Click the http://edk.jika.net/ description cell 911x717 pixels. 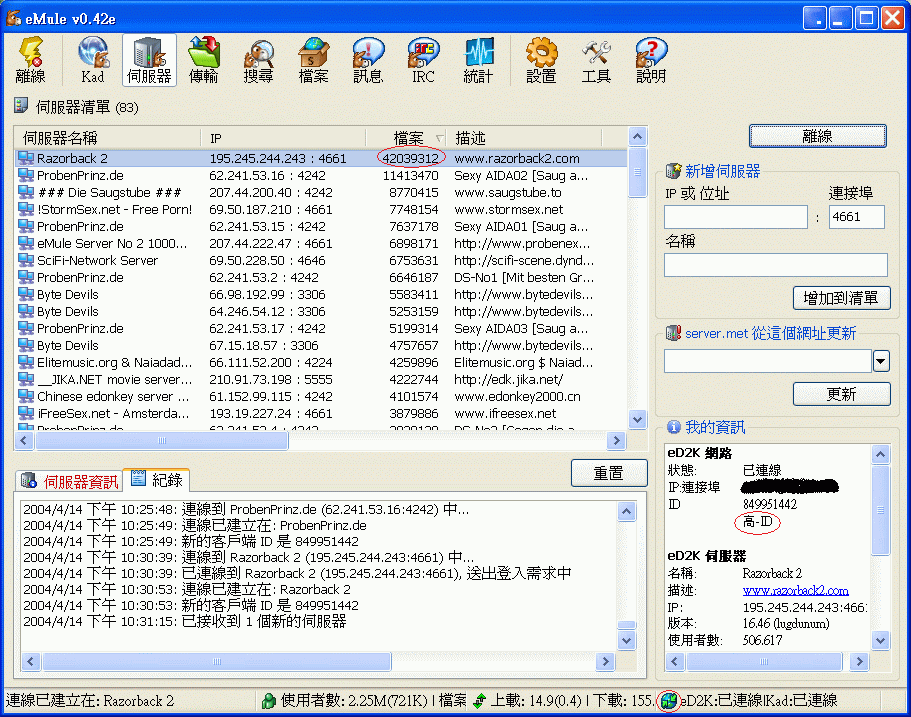[x=508, y=379]
